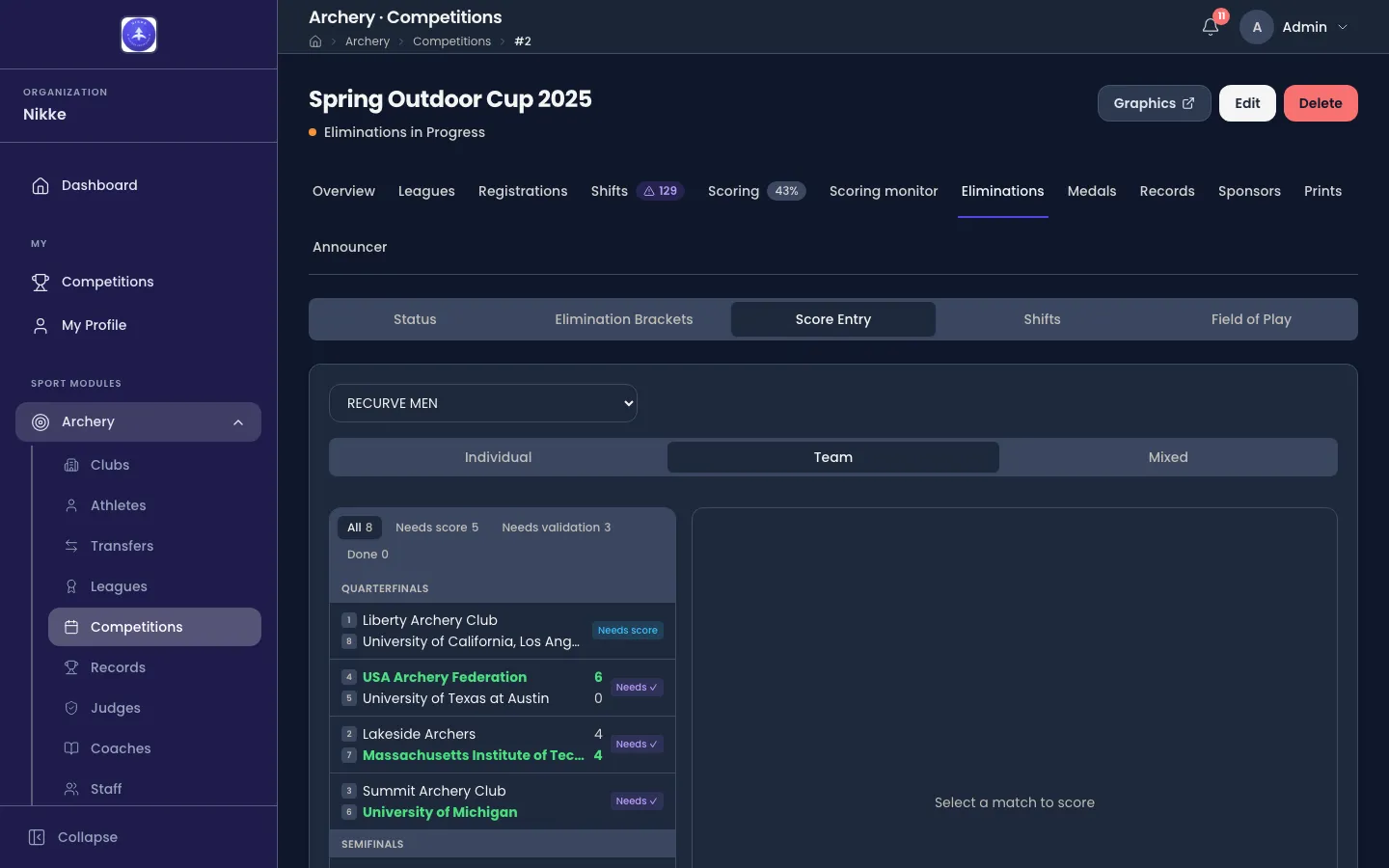Click the Archery breadcrumb link
This screenshot has width=1389, height=868.
click(x=368, y=41)
